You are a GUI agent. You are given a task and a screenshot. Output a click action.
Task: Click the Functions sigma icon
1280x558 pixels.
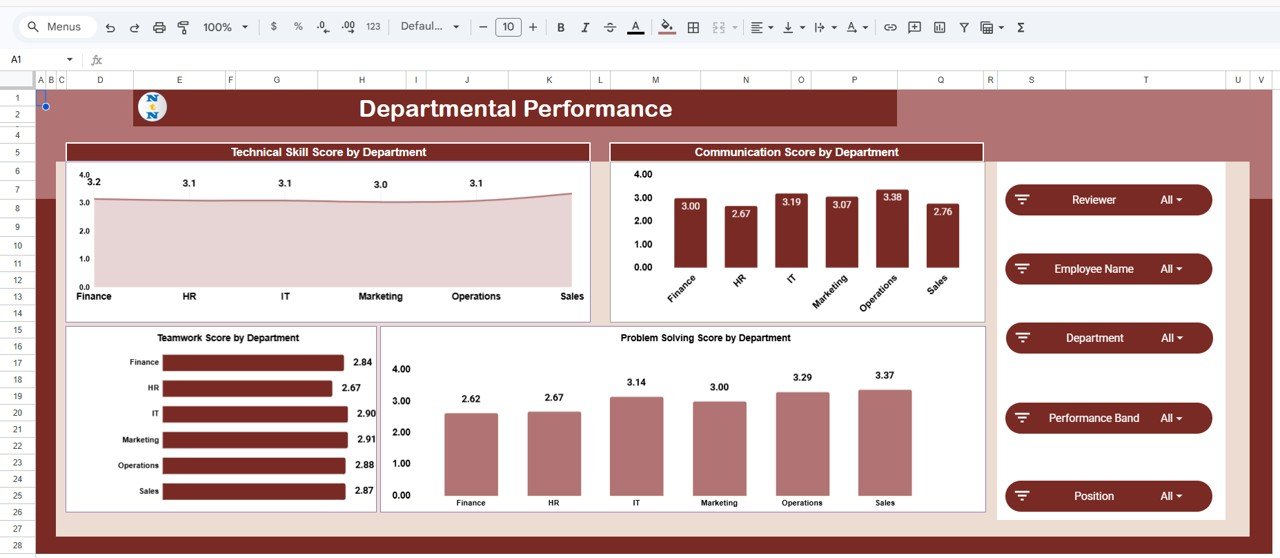(x=1020, y=27)
